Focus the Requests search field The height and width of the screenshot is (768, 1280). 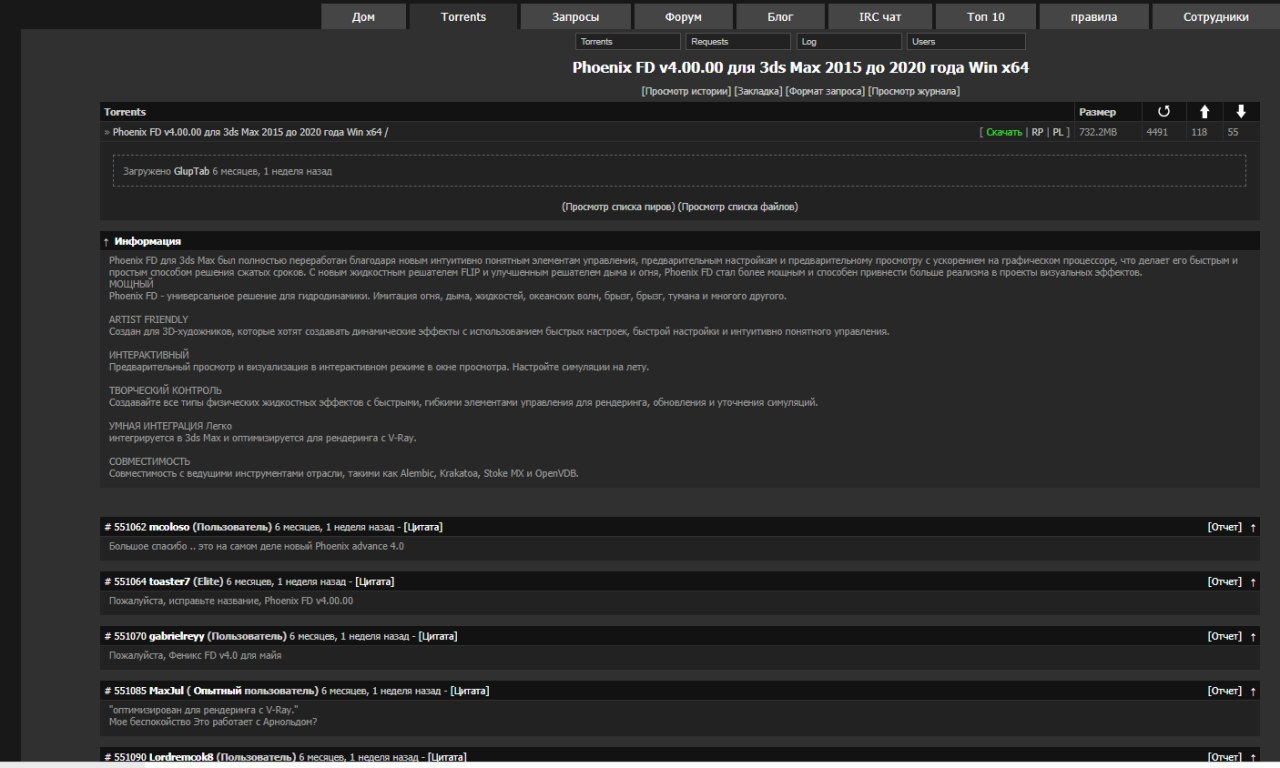click(739, 42)
